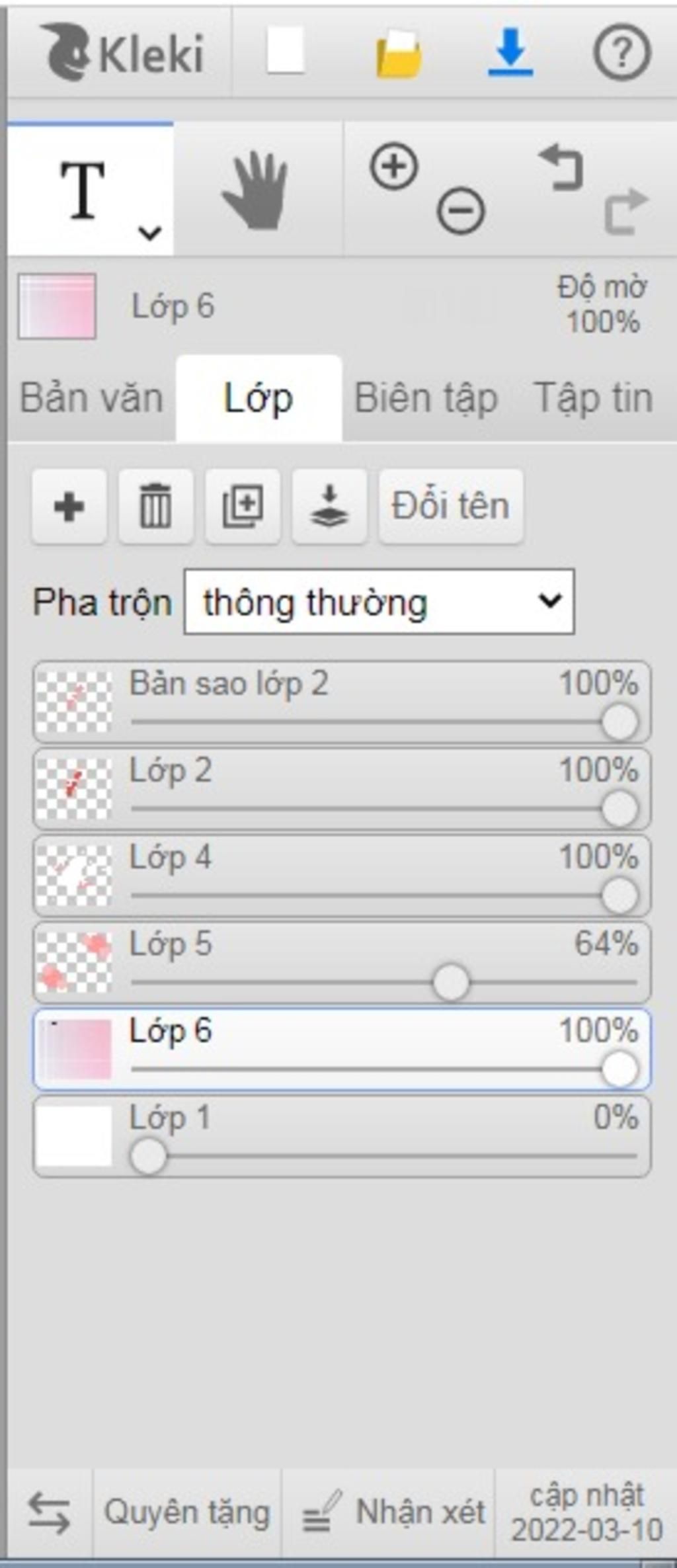
Task: Select the Lớp 4 layer thumbnail
Action: pyautogui.click(x=73, y=876)
